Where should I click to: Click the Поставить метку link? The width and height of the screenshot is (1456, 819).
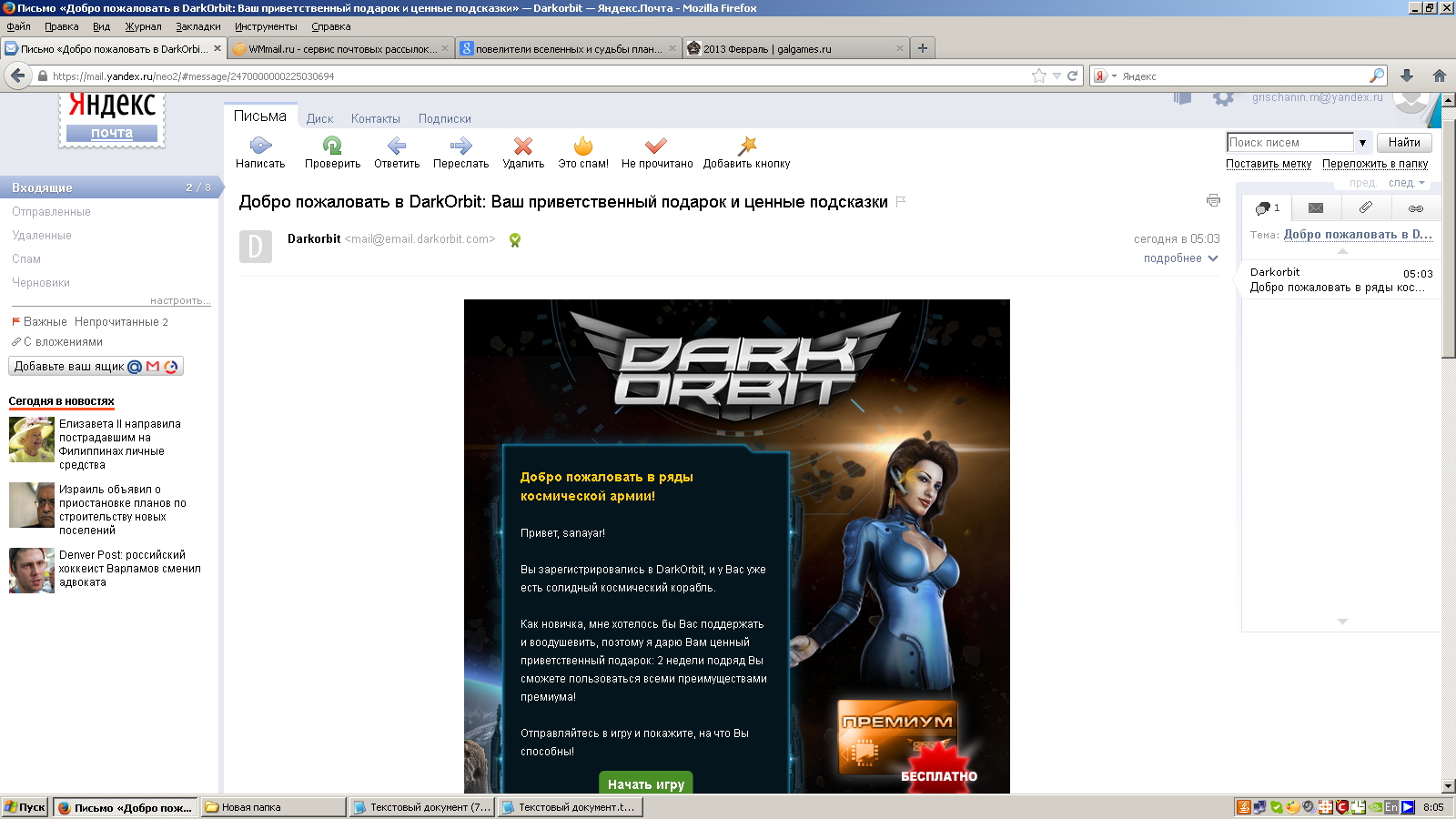(x=1269, y=164)
